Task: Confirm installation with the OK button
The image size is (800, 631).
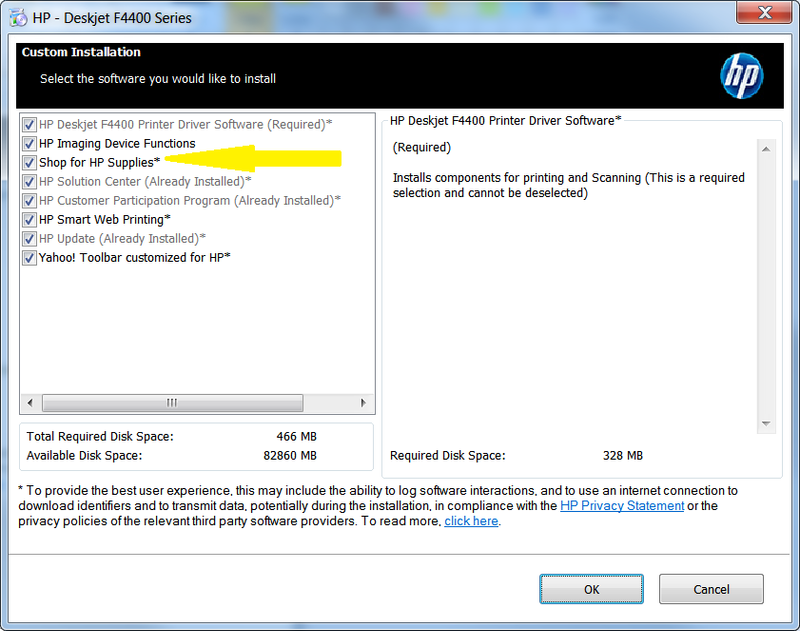Action: coord(591,589)
